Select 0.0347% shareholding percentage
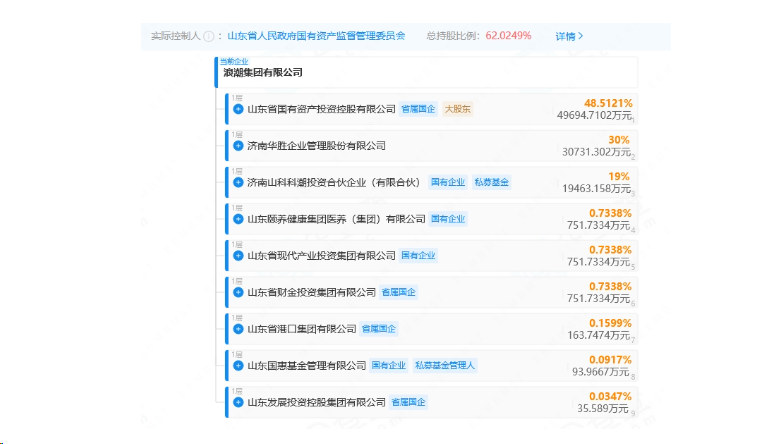777x444 pixels. pyautogui.click(x=610, y=397)
